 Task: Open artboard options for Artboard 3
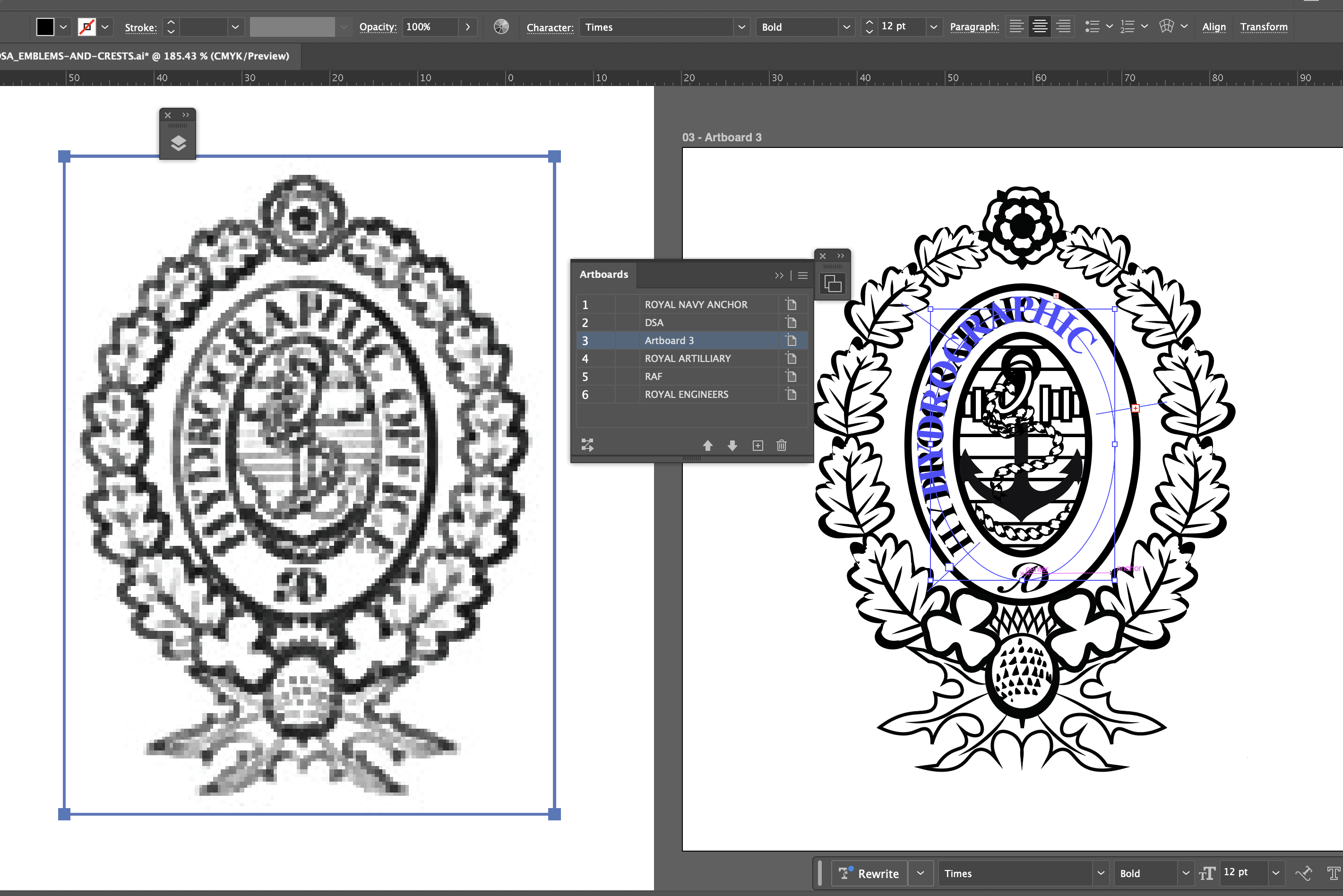pyautogui.click(x=791, y=340)
